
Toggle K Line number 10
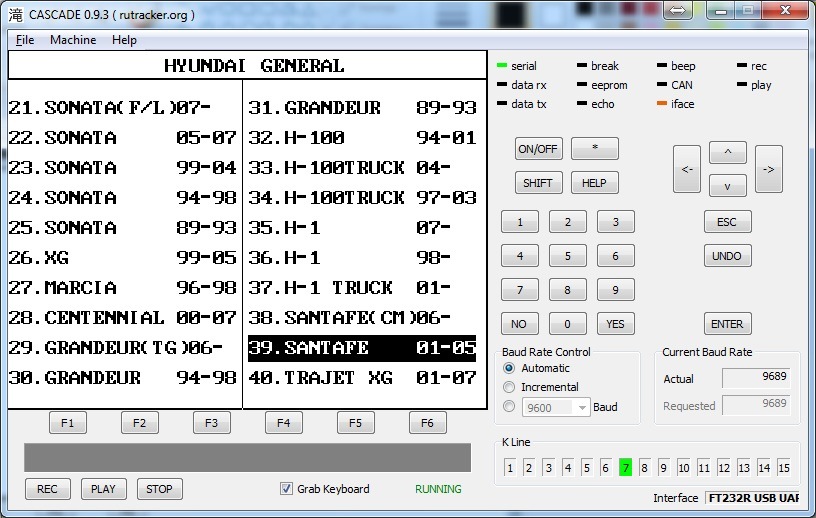pos(684,468)
